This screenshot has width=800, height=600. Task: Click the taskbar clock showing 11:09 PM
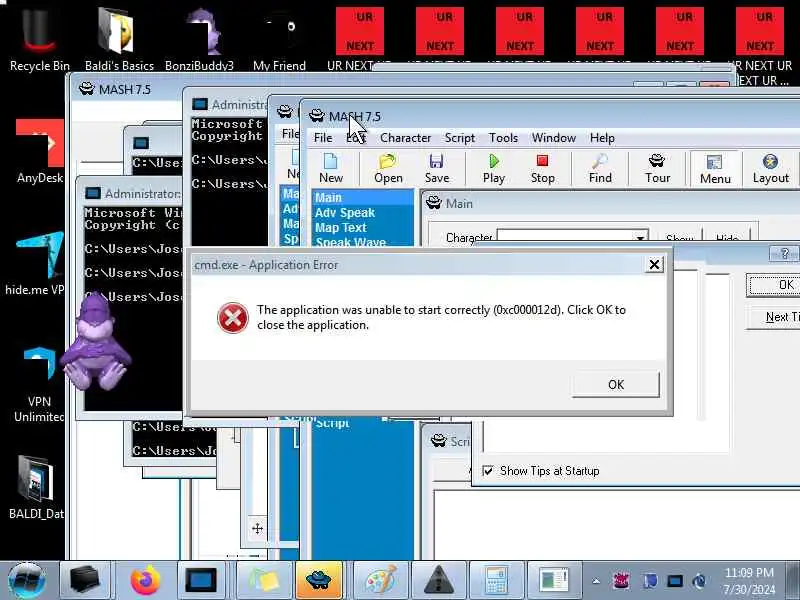[749, 581]
